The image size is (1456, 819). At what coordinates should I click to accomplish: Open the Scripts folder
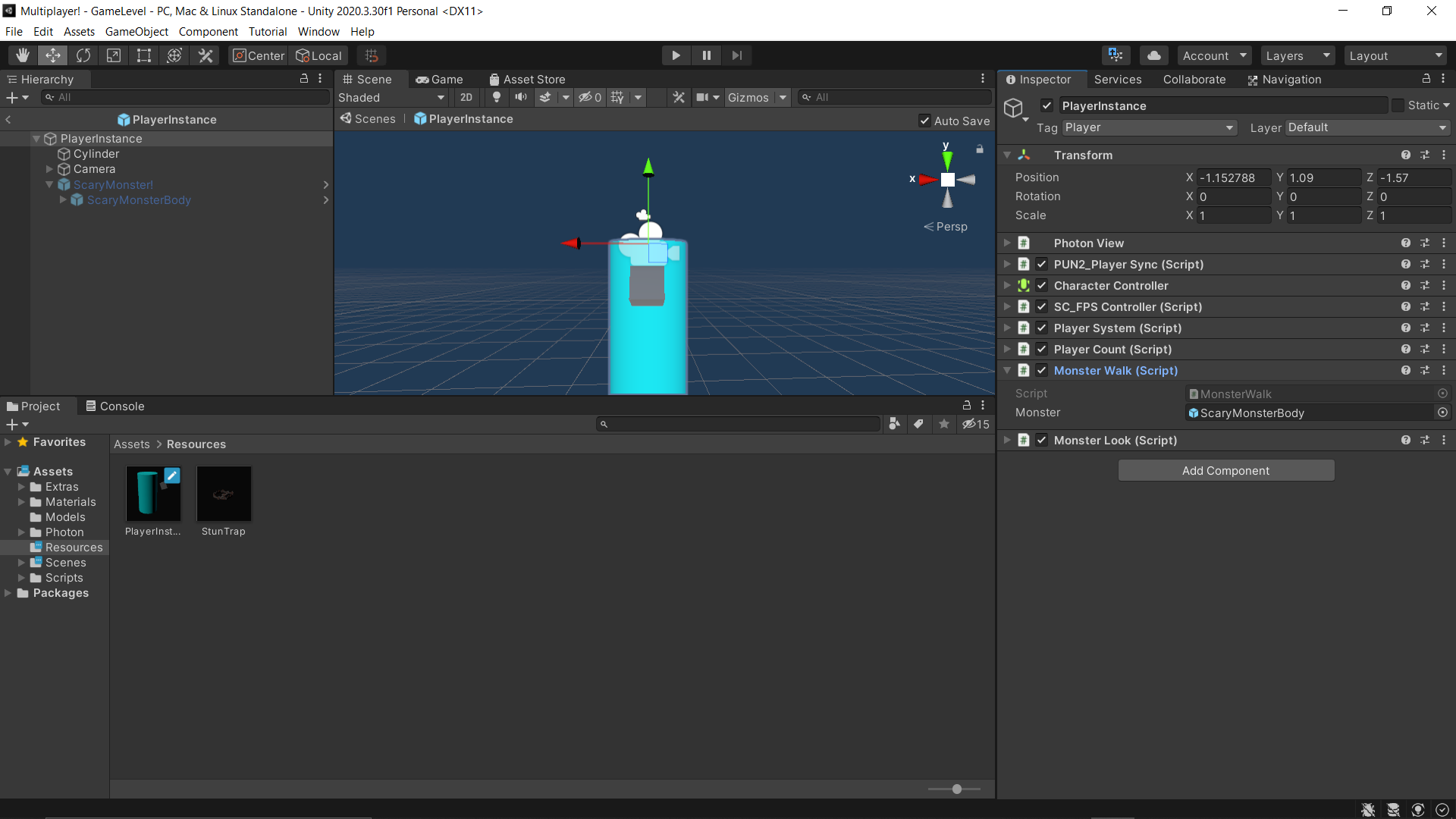(x=64, y=578)
